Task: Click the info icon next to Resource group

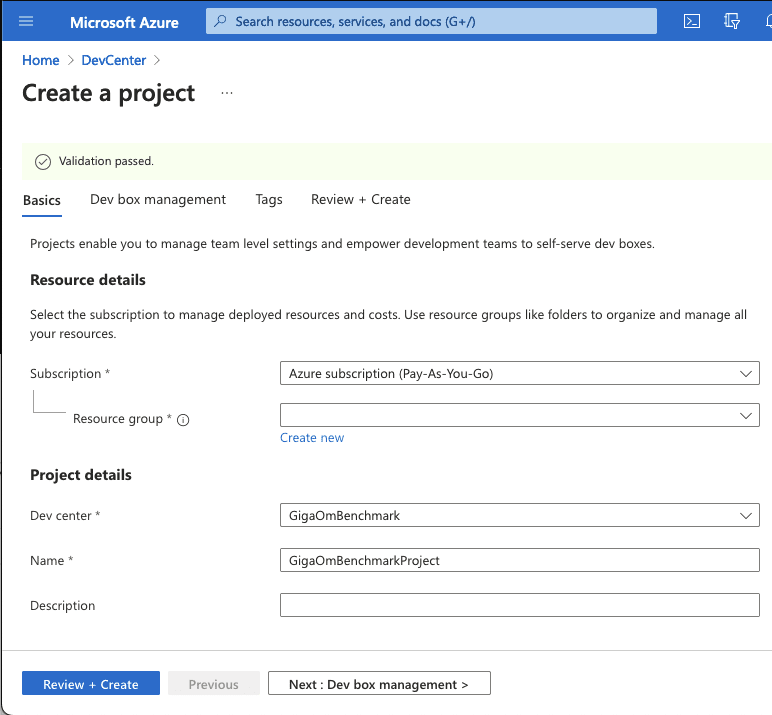Action: (x=183, y=420)
